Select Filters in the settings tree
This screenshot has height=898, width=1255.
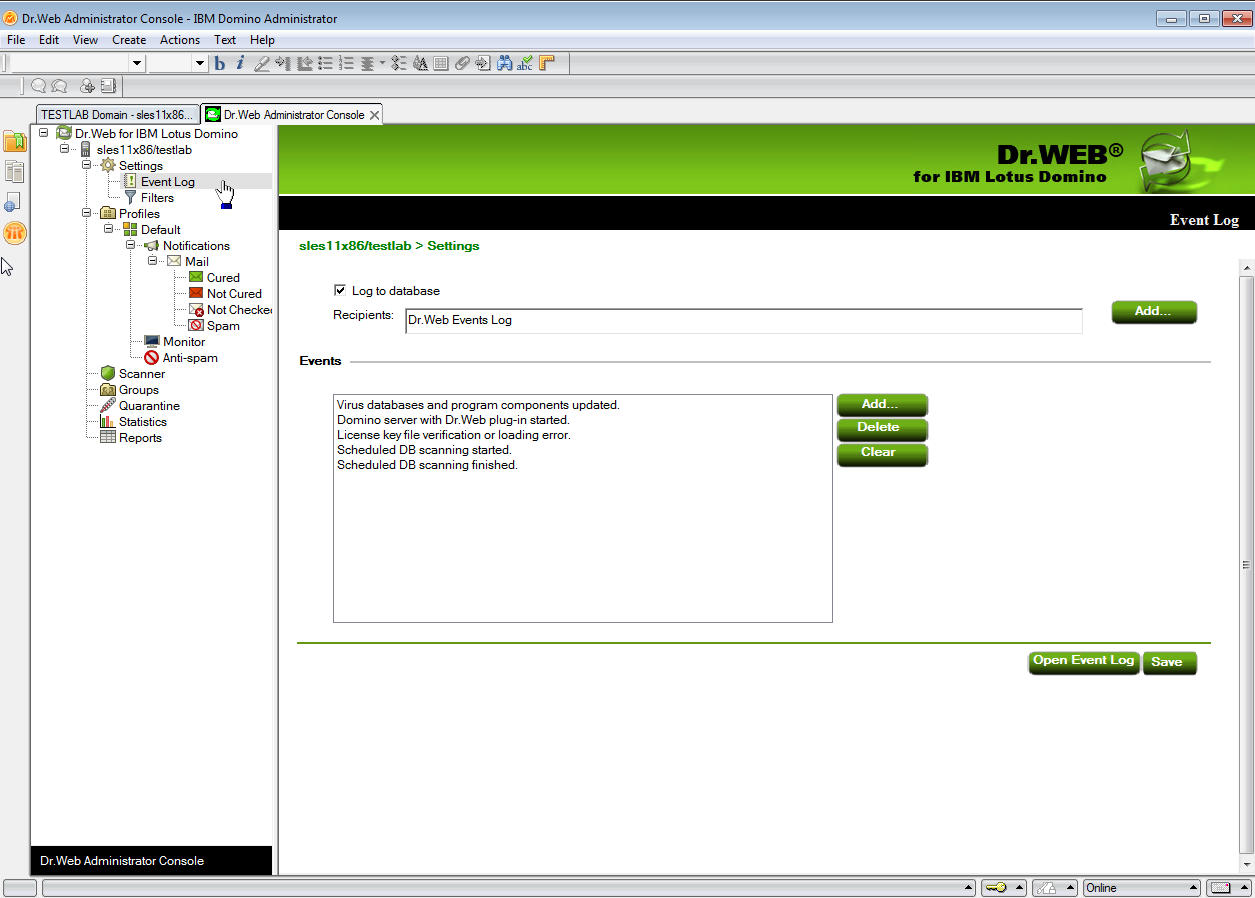pyautogui.click(x=157, y=198)
